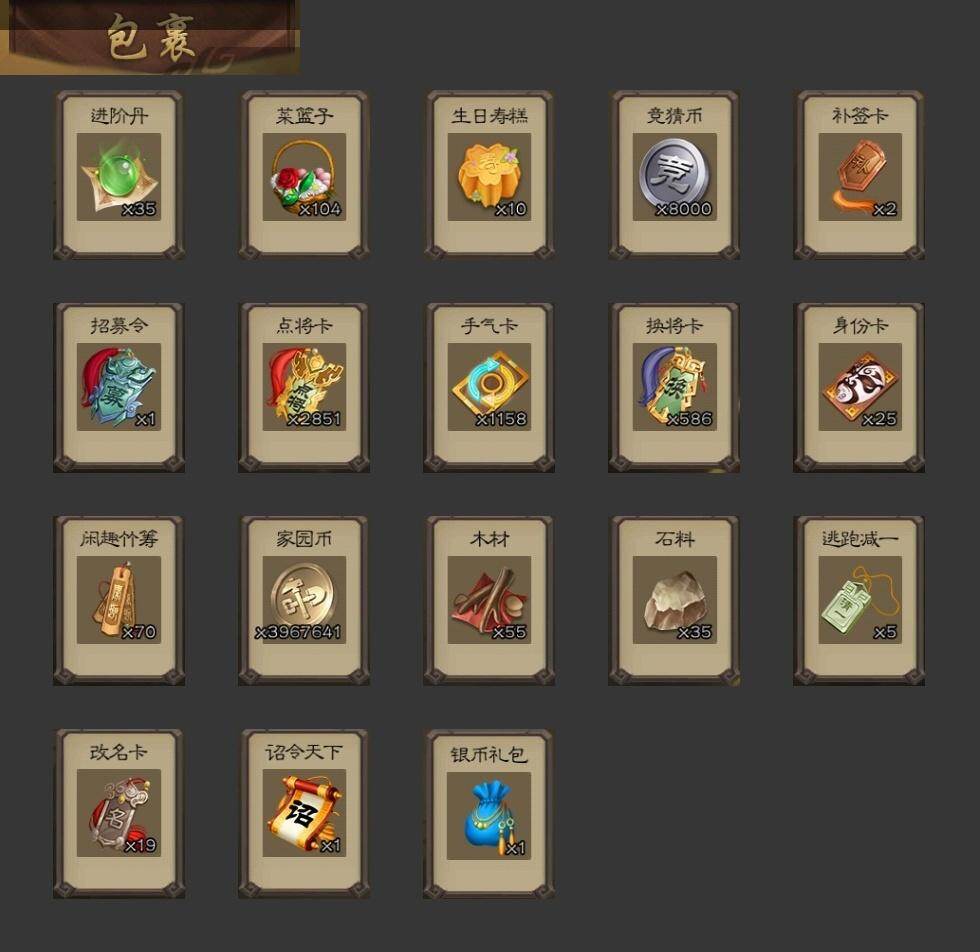This screenshot has width=980, height=952.
Task: Select the 闲趣竹筹 bamboo sticks item
Action: (x=119, y=600)
